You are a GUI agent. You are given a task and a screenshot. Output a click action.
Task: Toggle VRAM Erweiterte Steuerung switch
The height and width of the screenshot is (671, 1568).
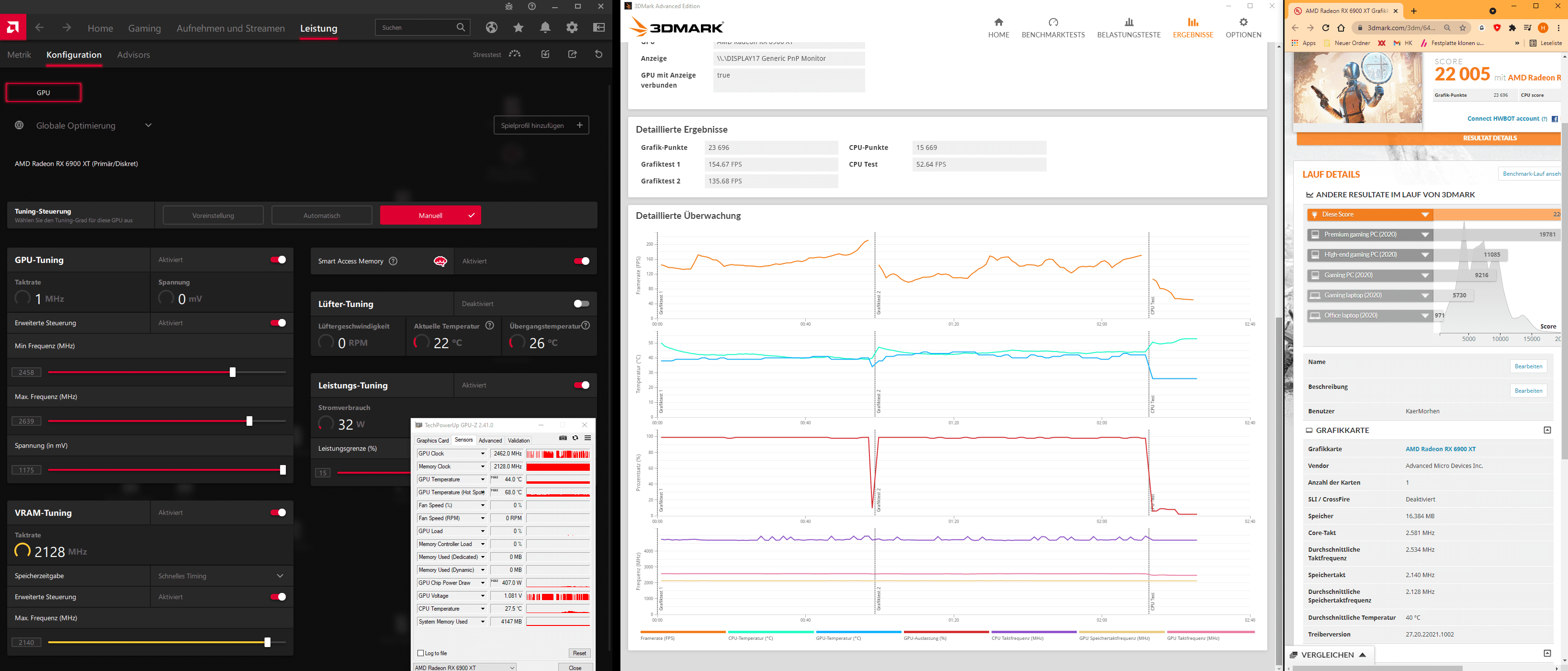(x=278, y=597)
